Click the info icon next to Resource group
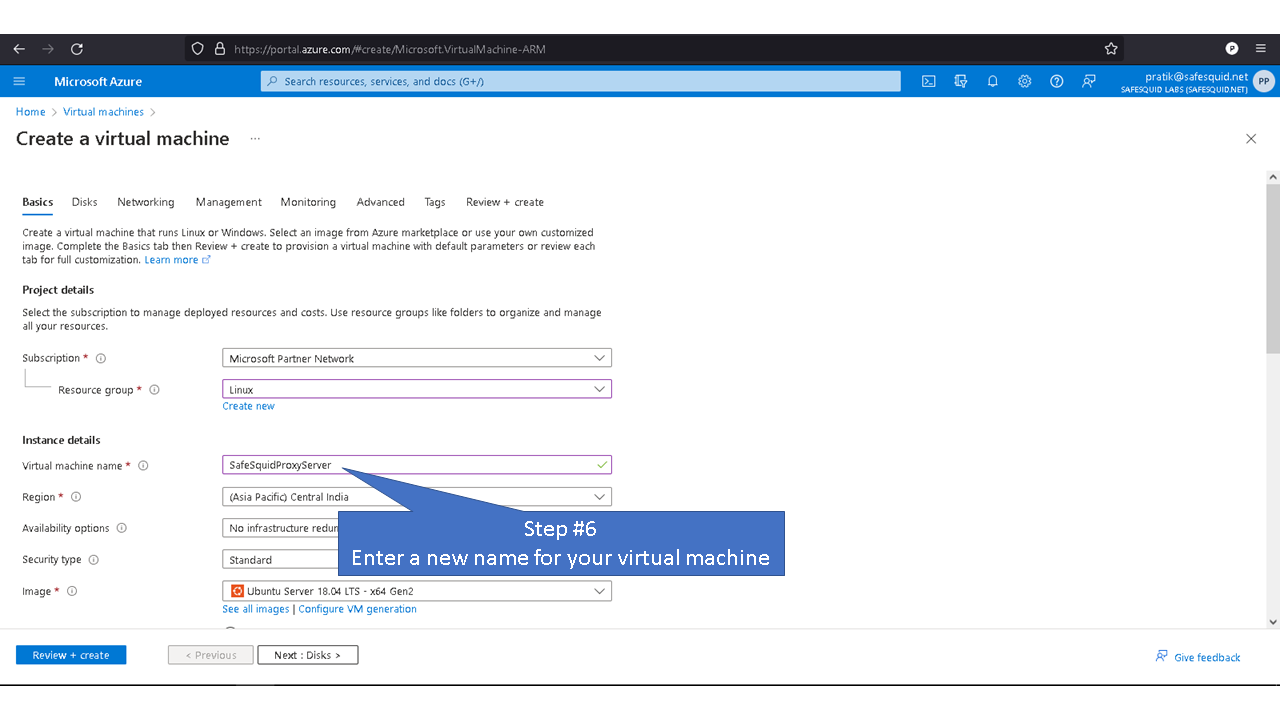Screen dimensions: 1280x720 (154, 390)
